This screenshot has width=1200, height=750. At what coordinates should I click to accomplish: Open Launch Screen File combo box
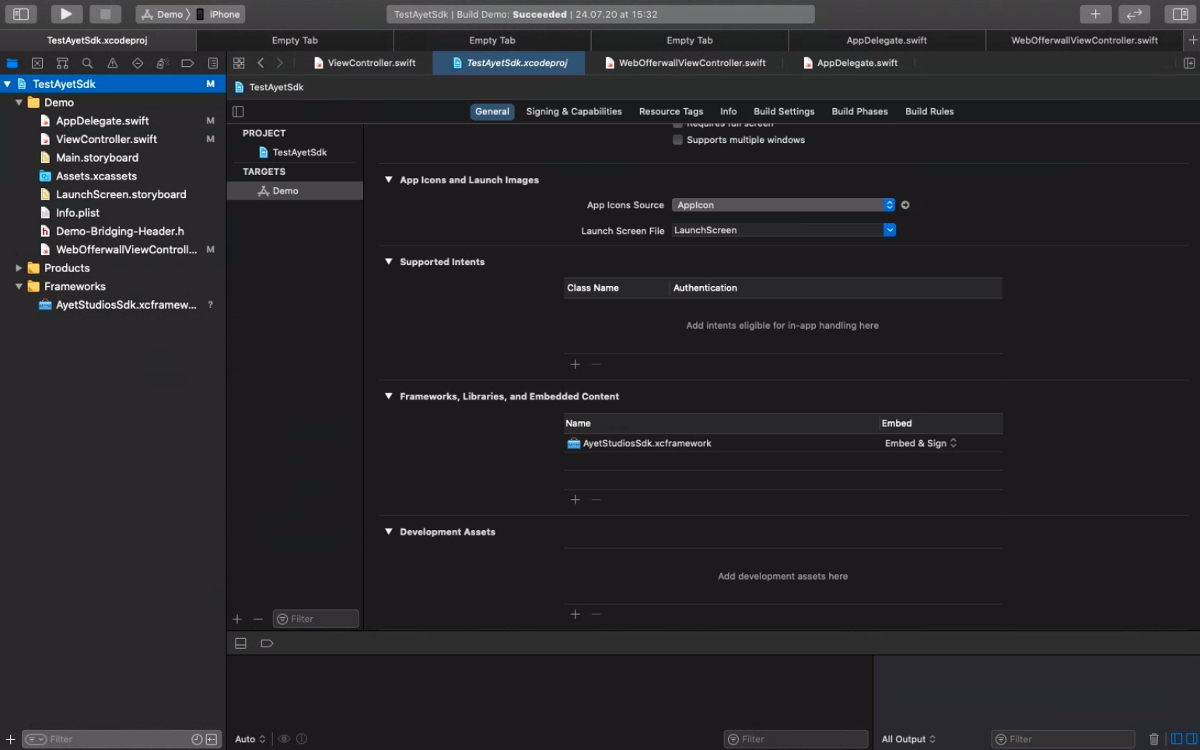(x=783, y=230)
